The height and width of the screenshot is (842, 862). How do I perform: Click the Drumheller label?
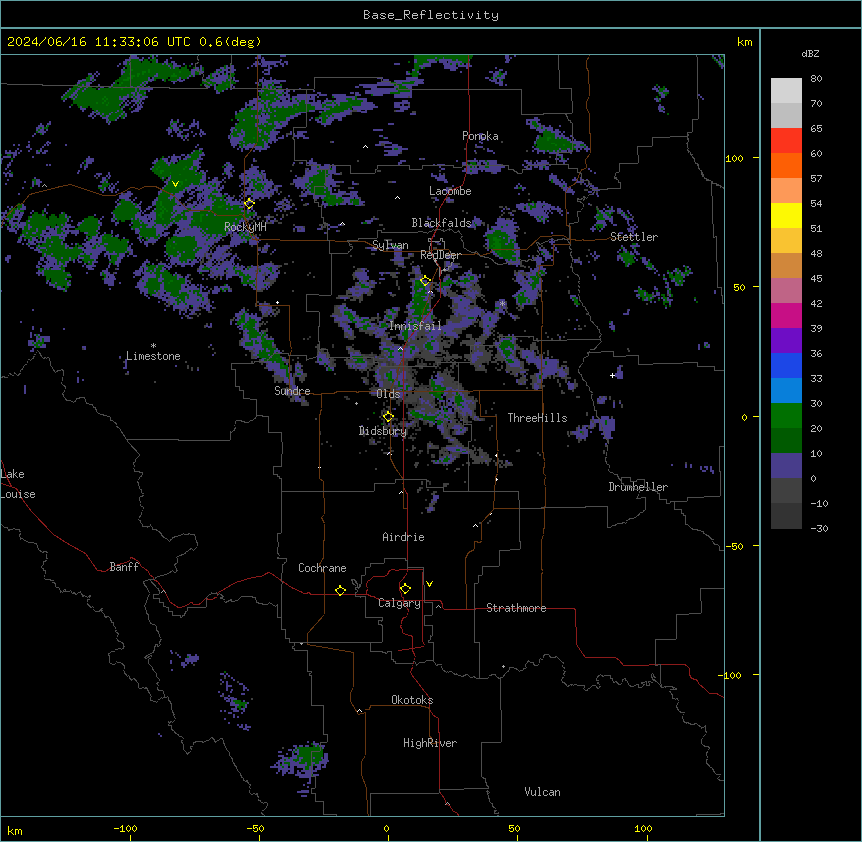tap(638, 487)
